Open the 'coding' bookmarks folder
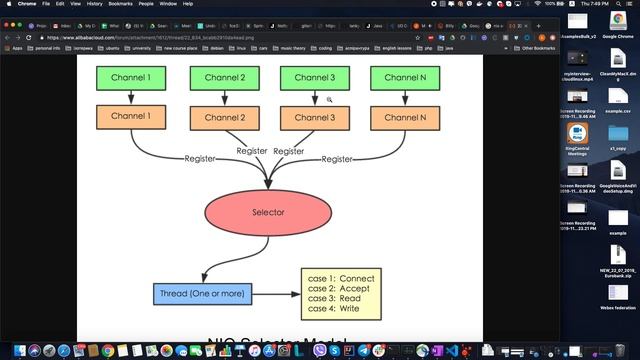The width and height of the screenshot is (640, 360). point(321,48)
